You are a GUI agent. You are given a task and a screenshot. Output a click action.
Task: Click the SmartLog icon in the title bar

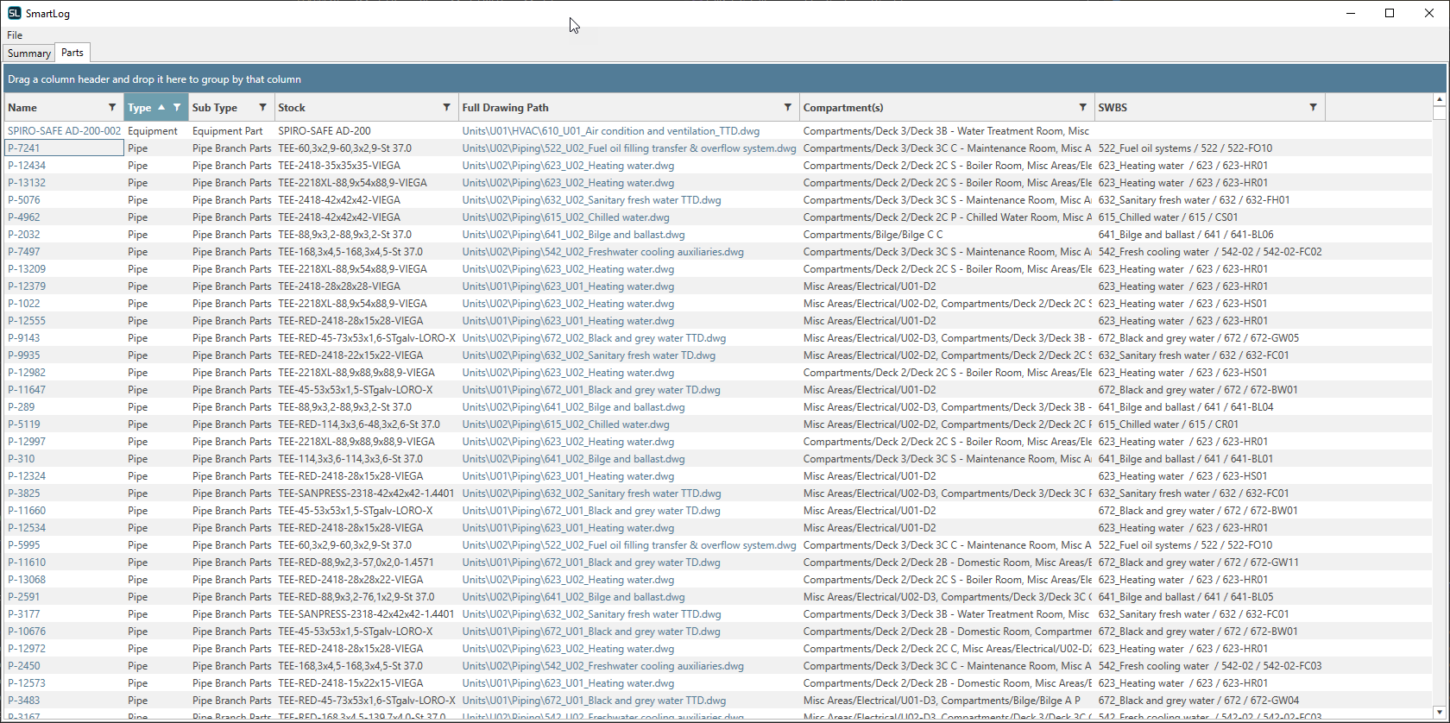[14, 13]
